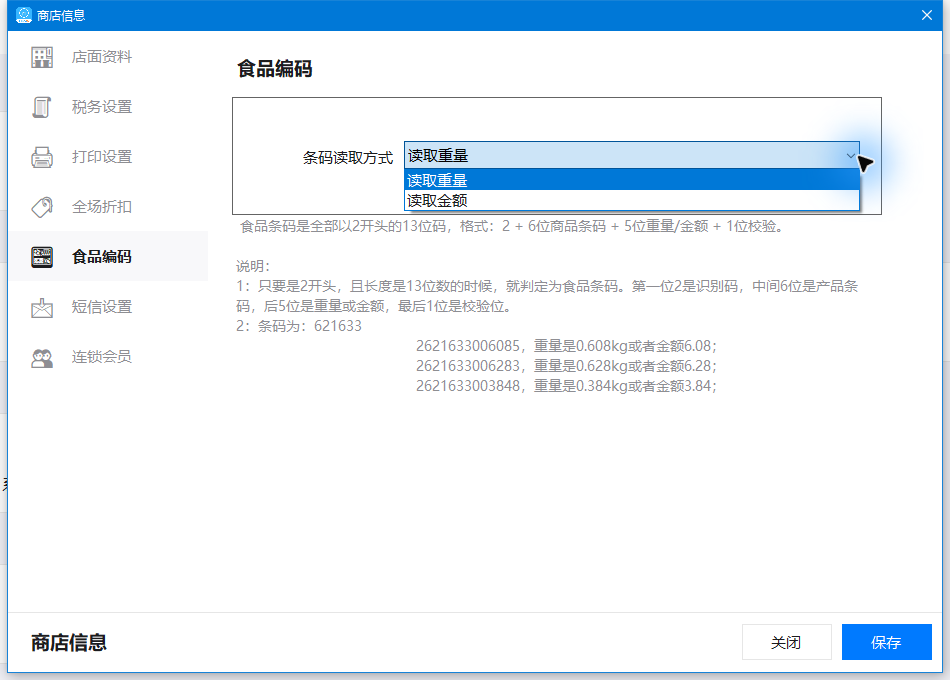Viewport: 950px width, 680px height.
Task: Click the example barcode 2621633006283 line
Action: pos(566,366)
